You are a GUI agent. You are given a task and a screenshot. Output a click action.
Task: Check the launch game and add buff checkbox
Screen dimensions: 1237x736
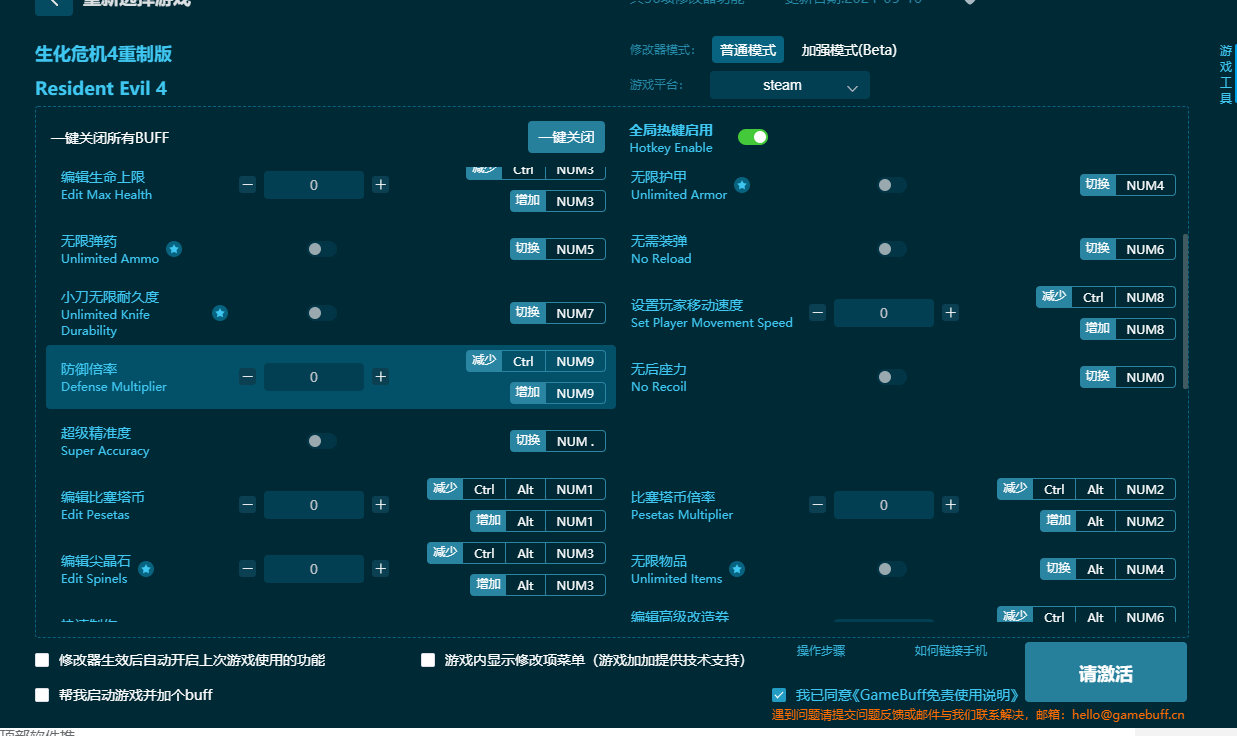[x=42, y=695]
